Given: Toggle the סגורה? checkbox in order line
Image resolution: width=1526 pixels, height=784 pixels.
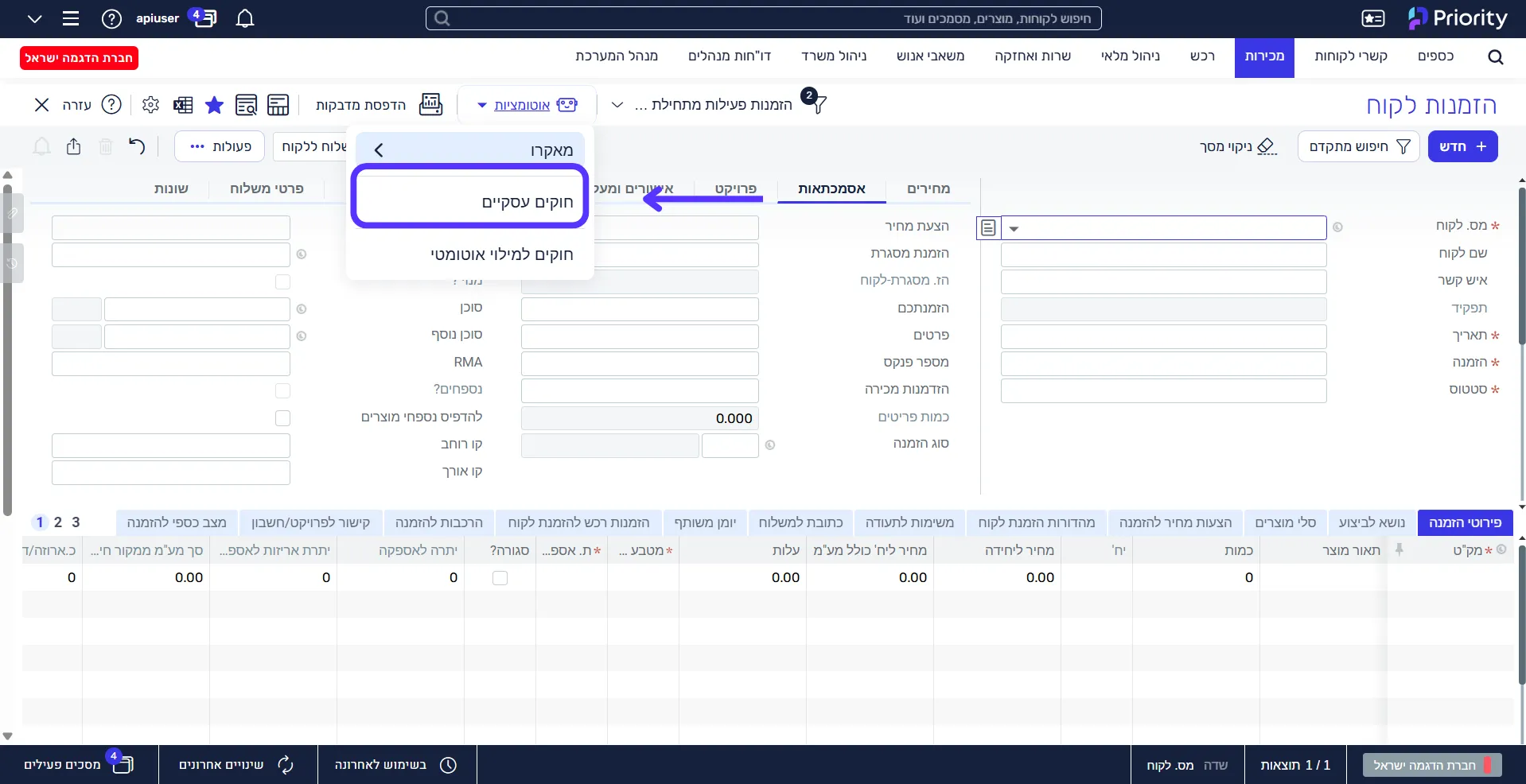Looking at the screenshot, I should point(500,578).
